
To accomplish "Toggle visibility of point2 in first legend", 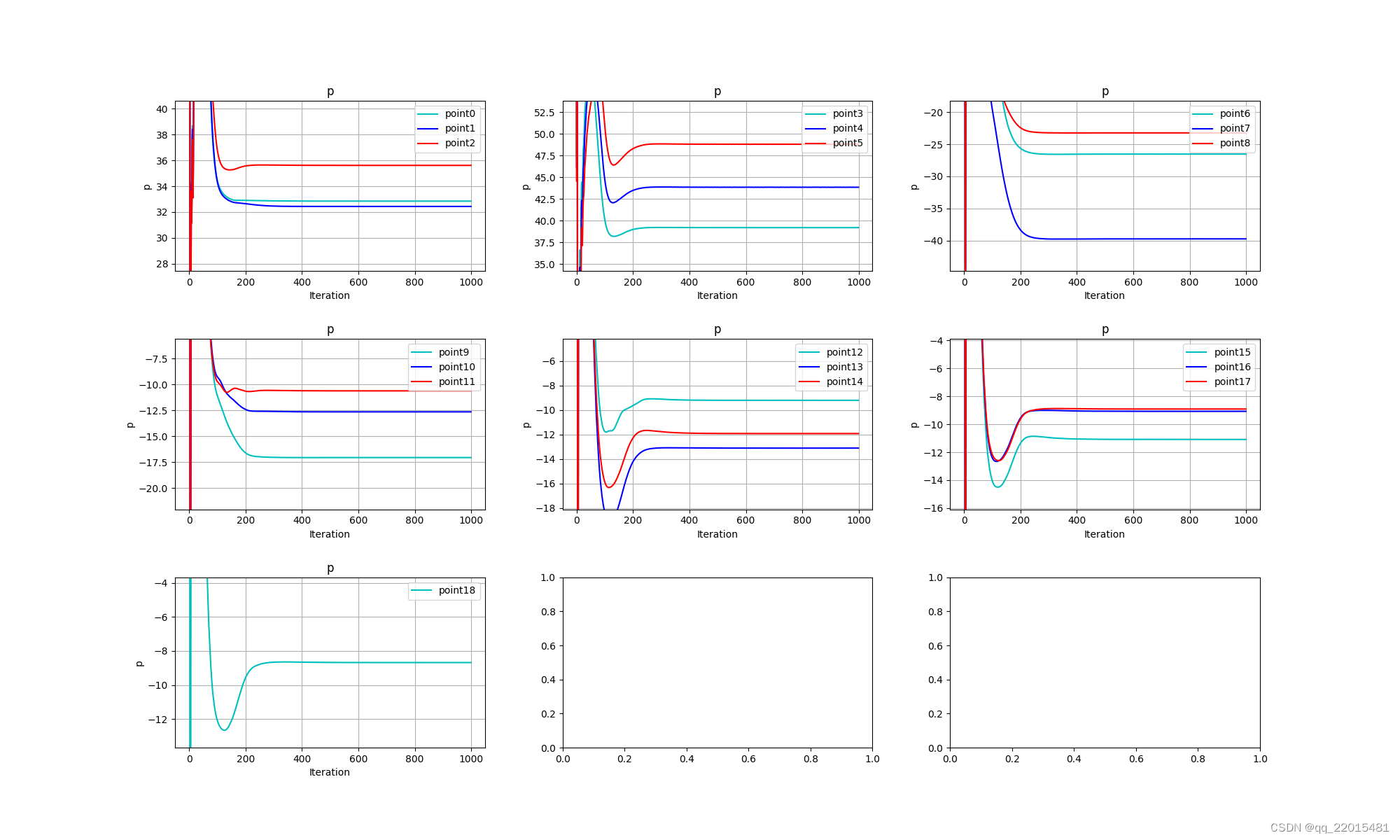I will pos(460,142).
